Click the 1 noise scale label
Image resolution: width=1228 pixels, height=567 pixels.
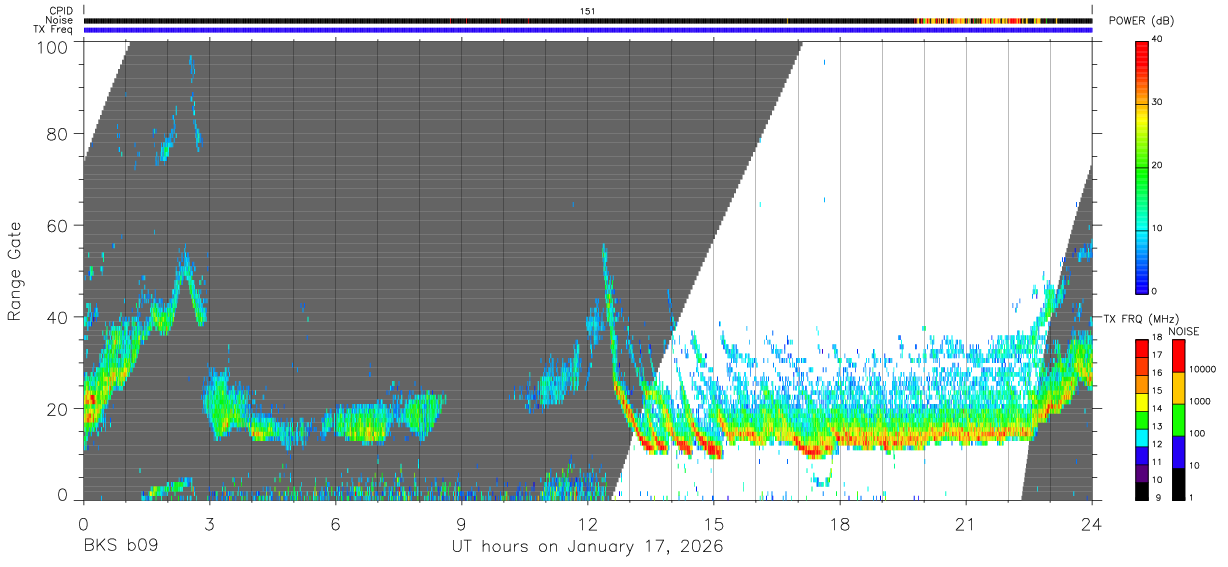point(1190,497)
